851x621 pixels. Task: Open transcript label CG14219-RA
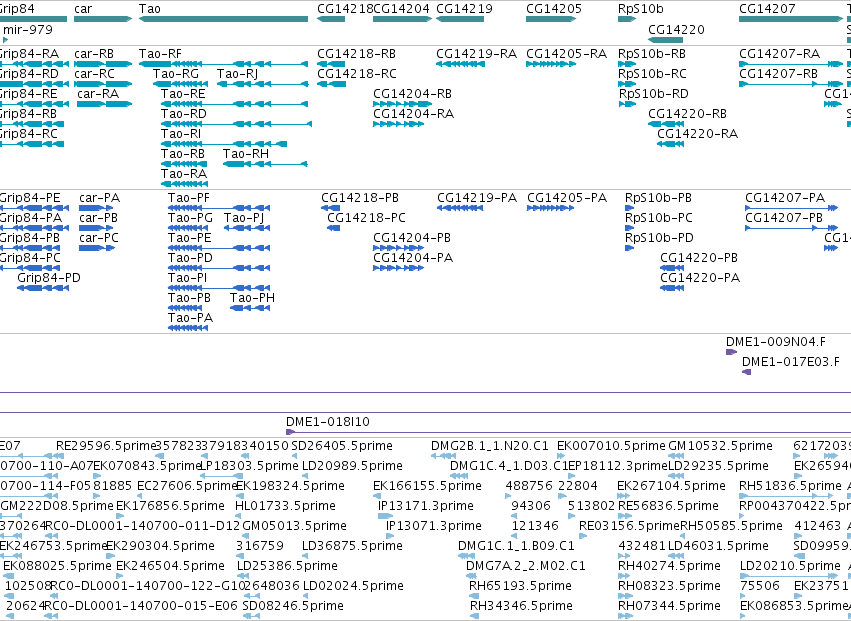point(477,54)
